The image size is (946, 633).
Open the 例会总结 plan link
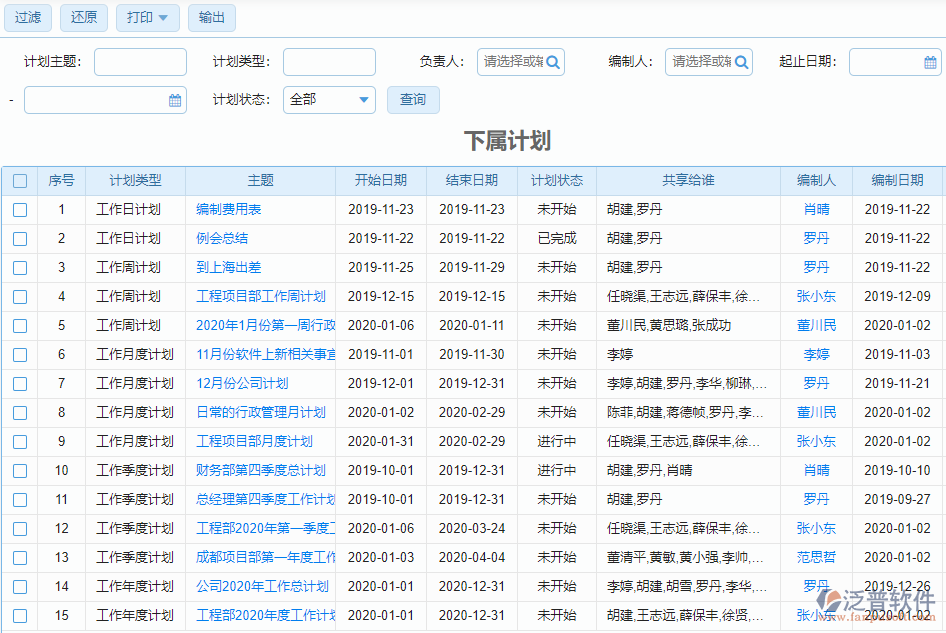[x=221, y=238]
